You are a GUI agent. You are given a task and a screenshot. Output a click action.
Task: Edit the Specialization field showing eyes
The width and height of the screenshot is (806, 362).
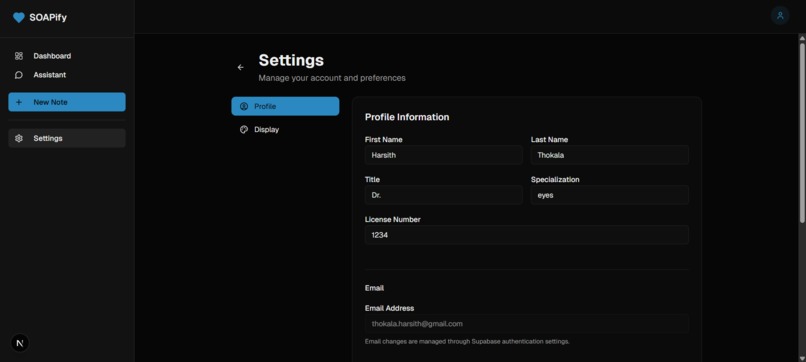point(610,195)
